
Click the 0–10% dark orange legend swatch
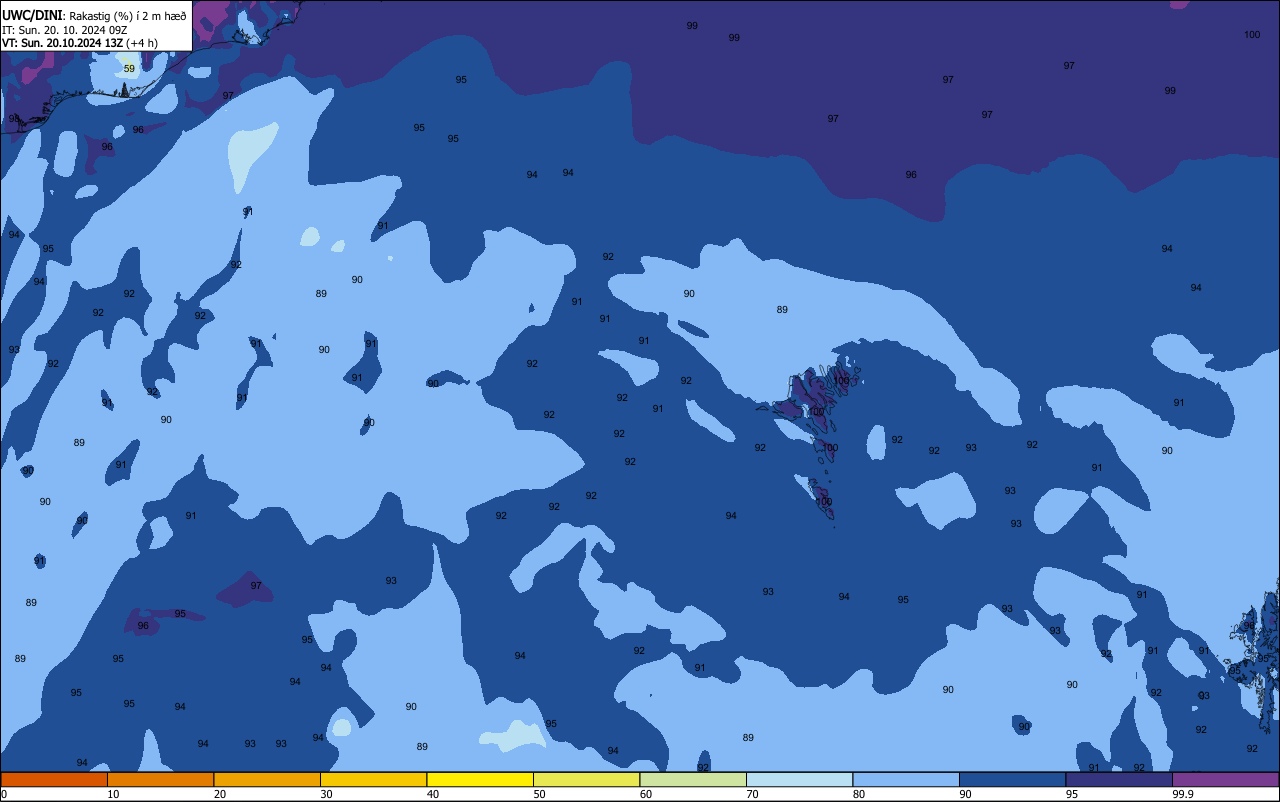pyautogui.click(x=54, y=779)
